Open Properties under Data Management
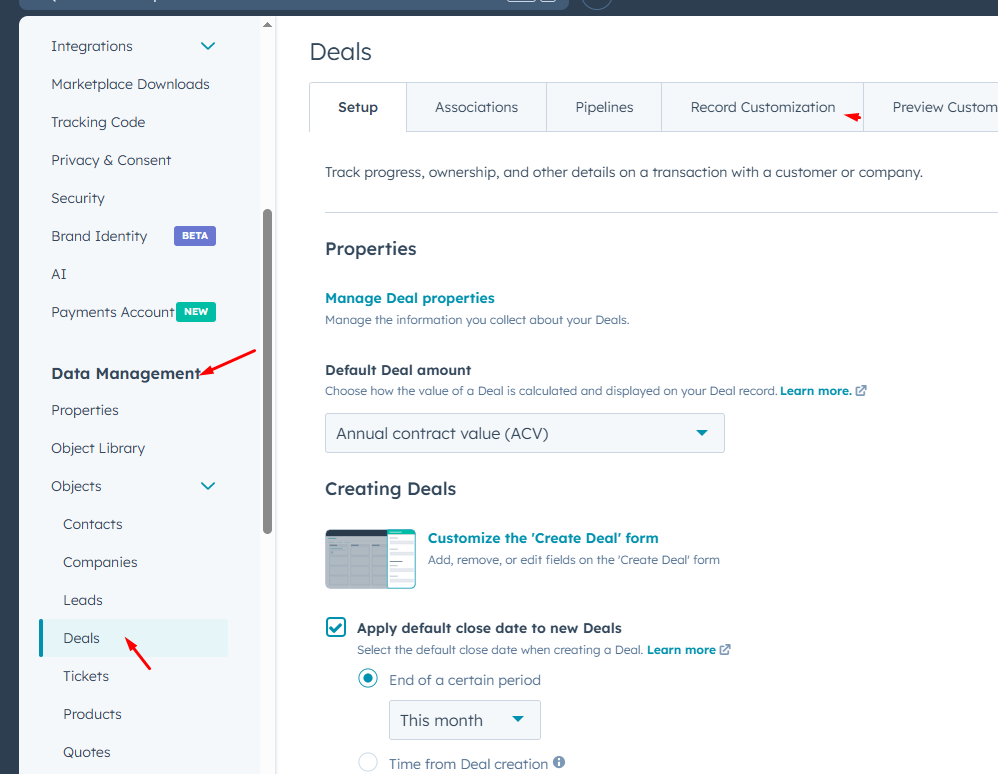This screenshot has height=774, width=998. pos(85,411)
